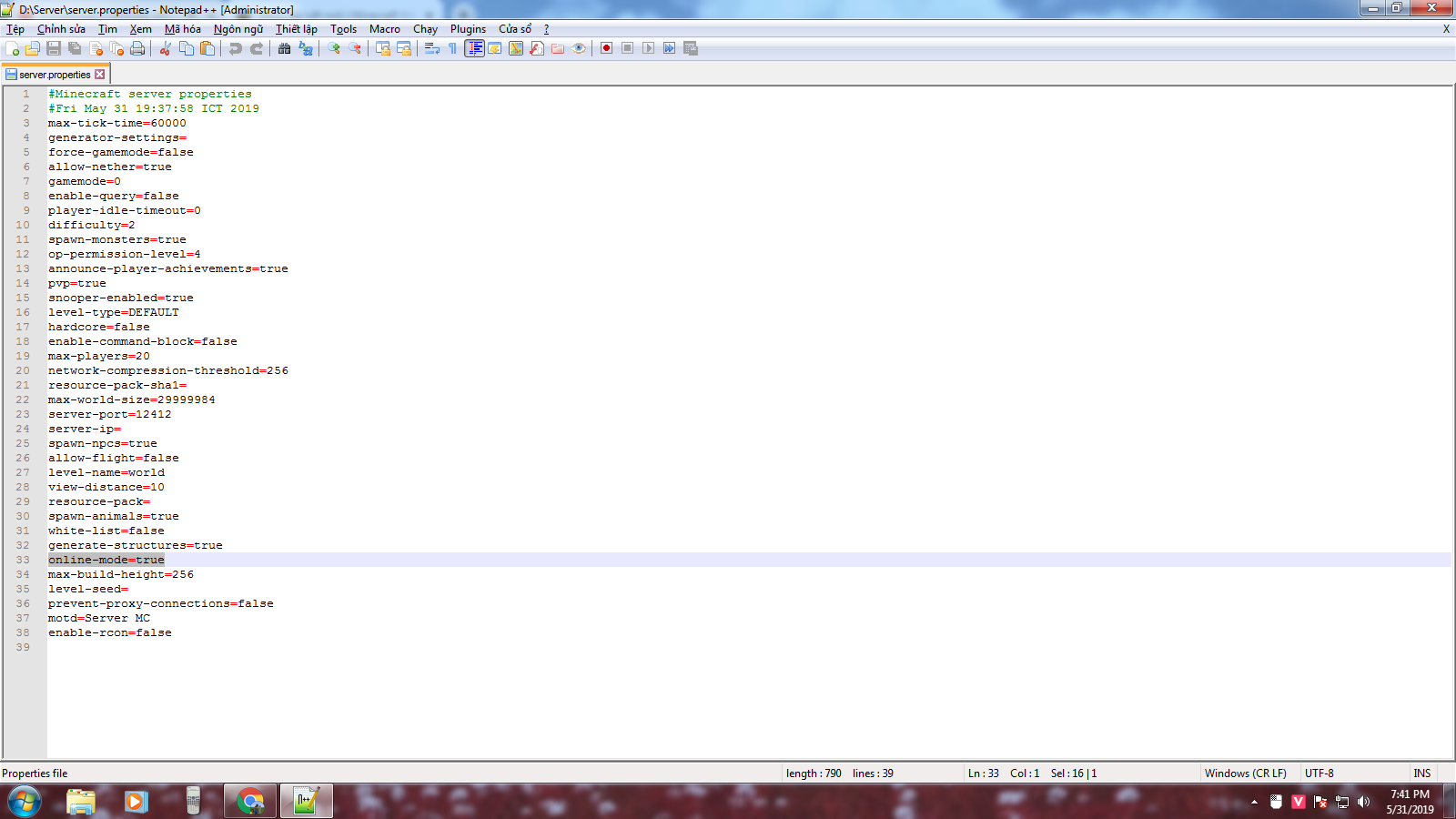Open the Chỉnh sửa menu
This screenshot has height=819, width=1456.
(61, 29)
